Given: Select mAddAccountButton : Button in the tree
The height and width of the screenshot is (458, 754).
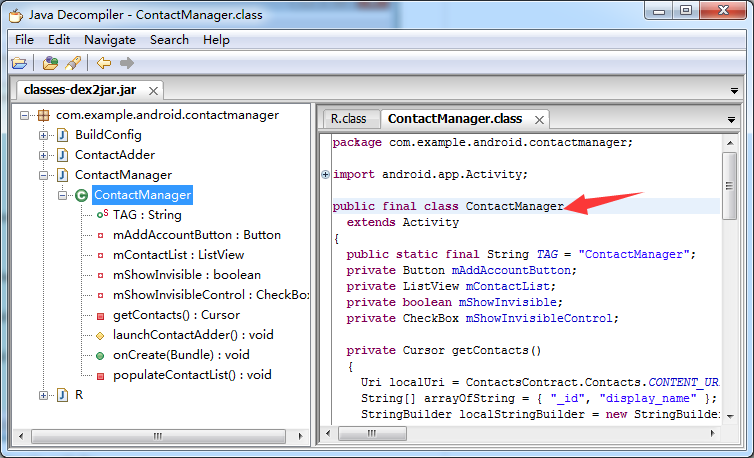Looking at the screenshot, I should (197, 235).
